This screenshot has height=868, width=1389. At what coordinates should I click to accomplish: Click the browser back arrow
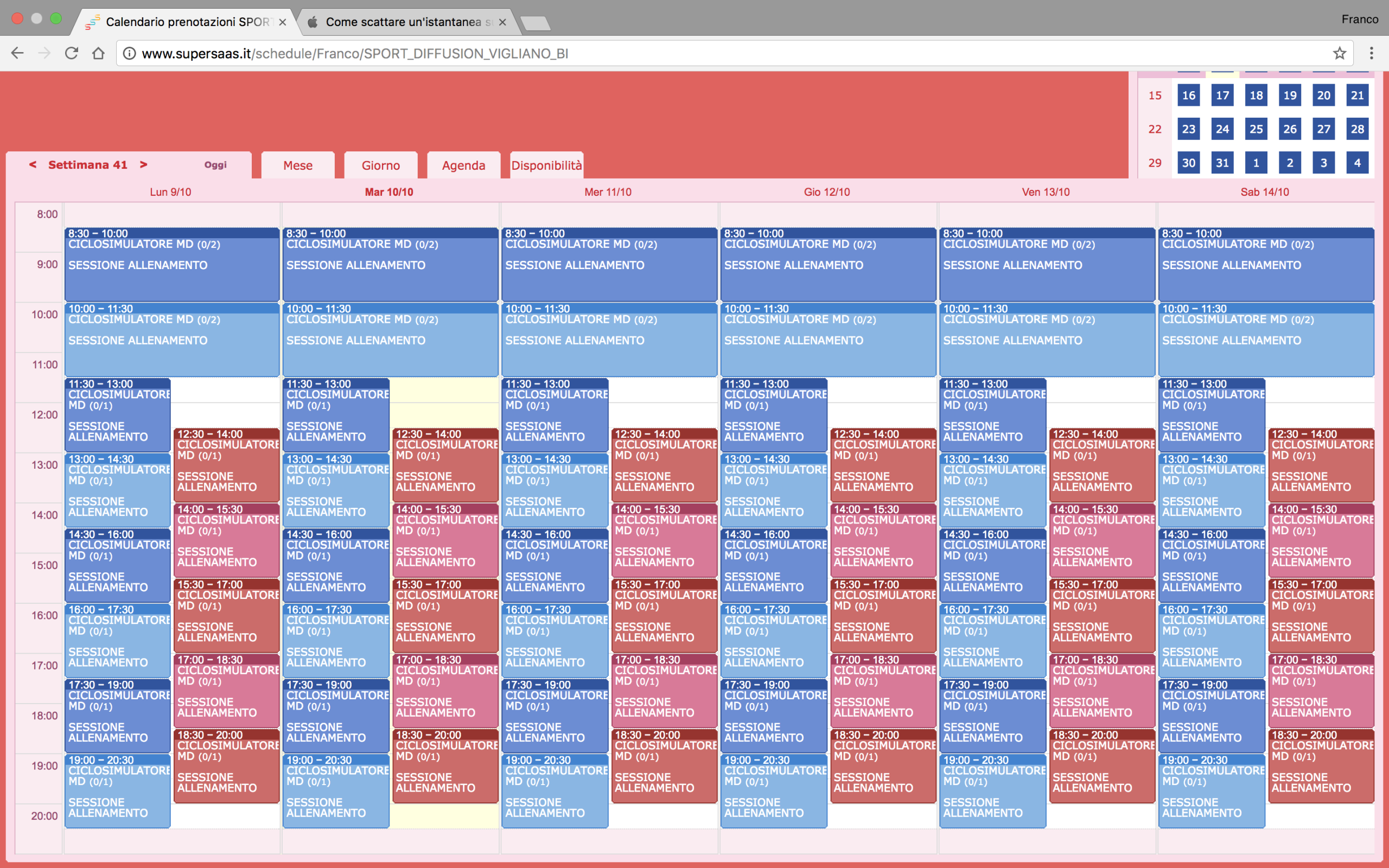17,53
